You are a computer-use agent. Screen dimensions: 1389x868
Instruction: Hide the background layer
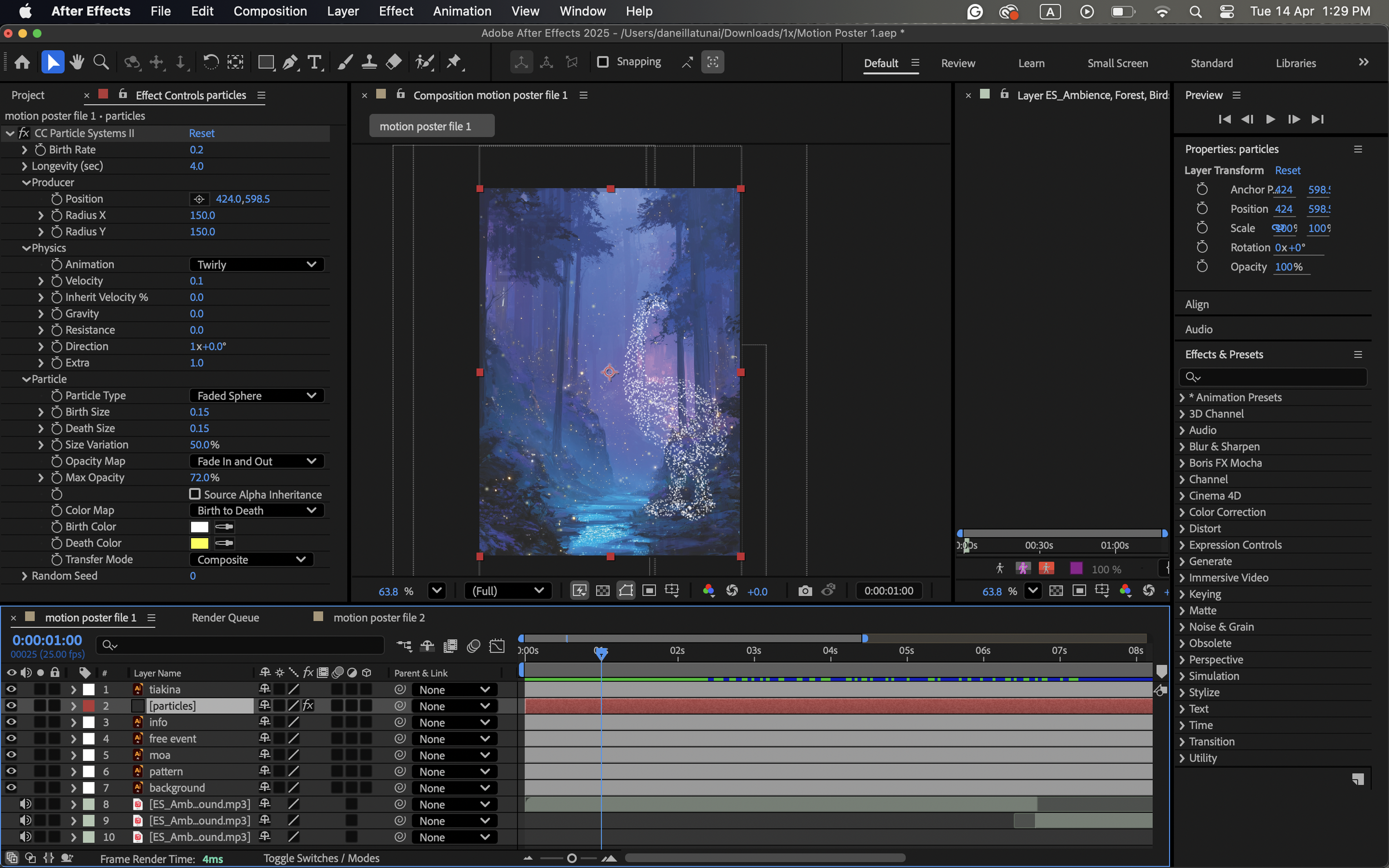point(11,787)
